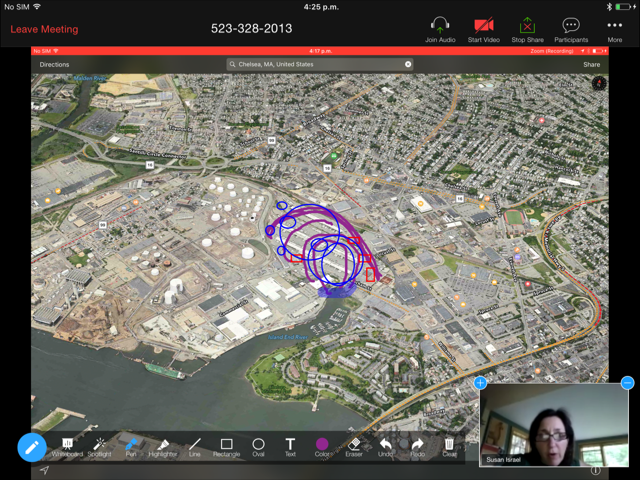The width and height of the screenshot is (640, 480).
Task: Open Directions in Maps
Action: point(54,64)
